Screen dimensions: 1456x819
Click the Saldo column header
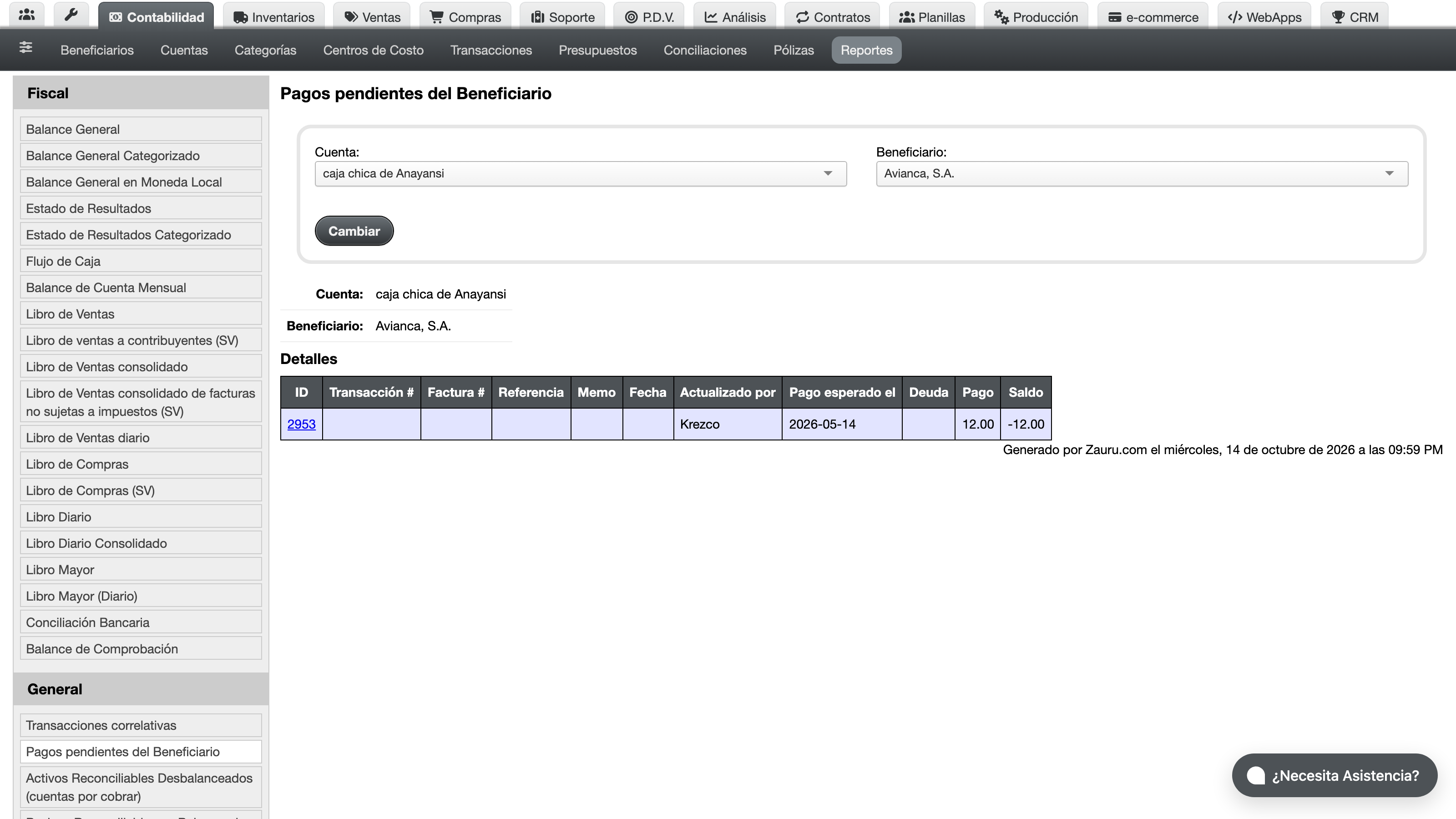1025,392
